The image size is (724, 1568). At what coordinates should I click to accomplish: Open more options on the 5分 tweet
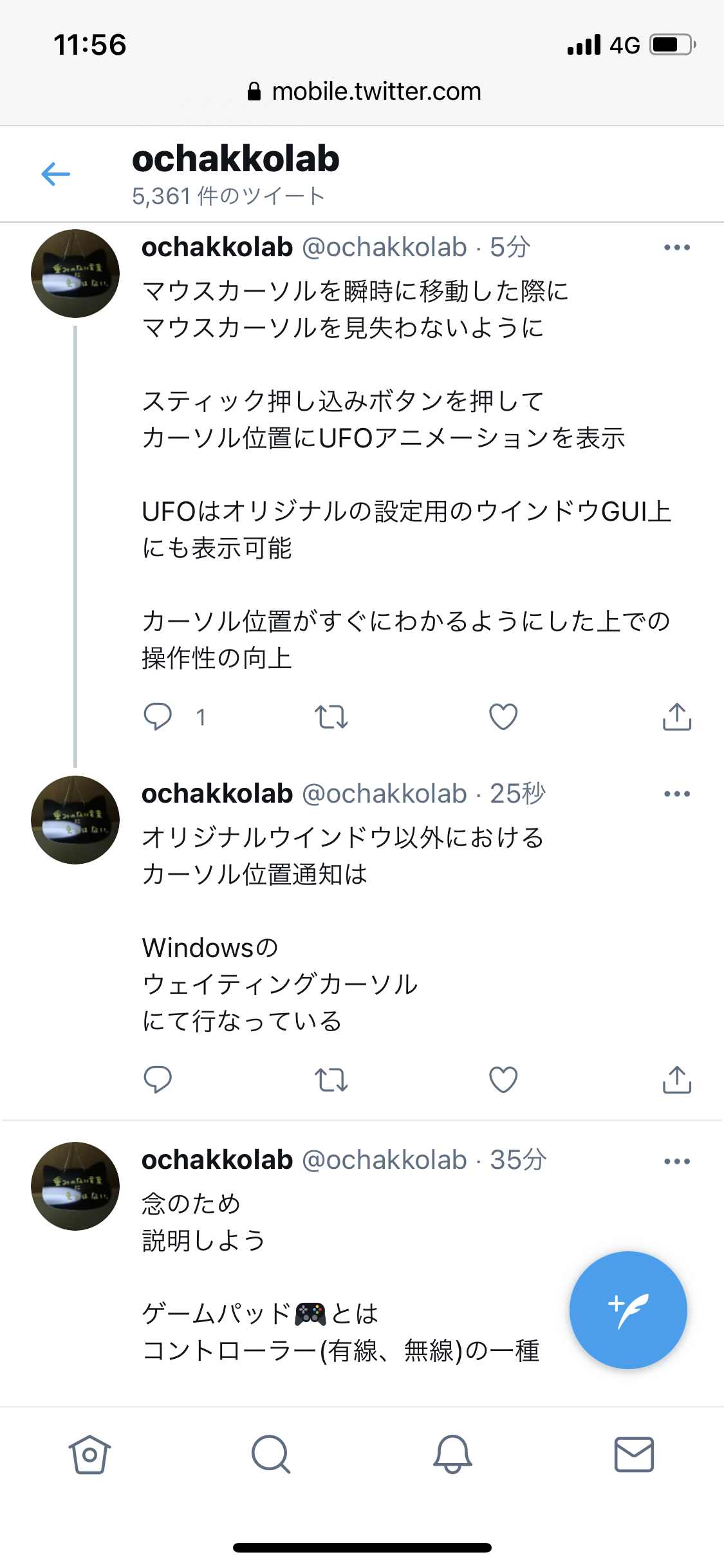click(676, 247)
